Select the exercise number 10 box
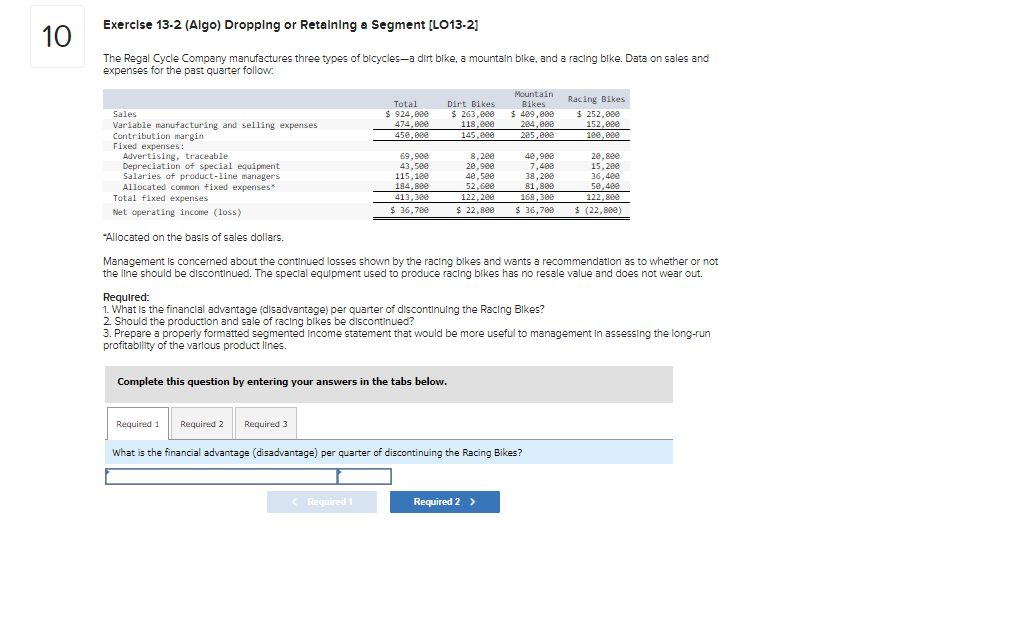Screen dimensions: 1024x617 click(56, 37)
